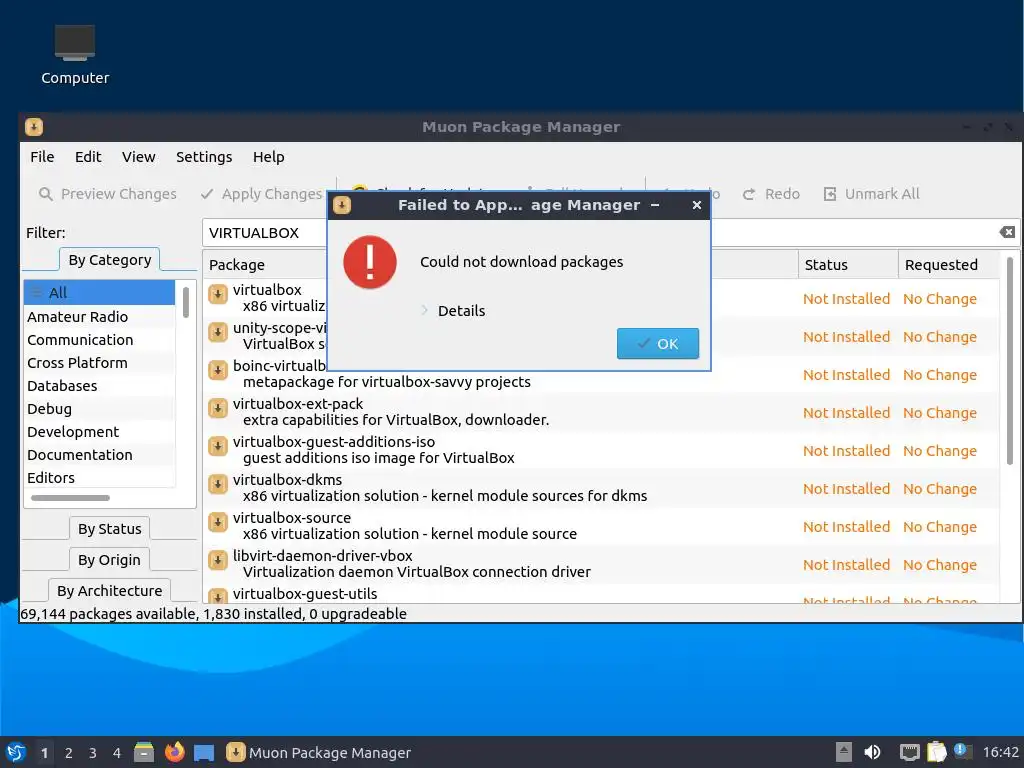Click the boinc-virtualbox package icon
Viewport: 1024px width, 768px height.
coord(217,370)
